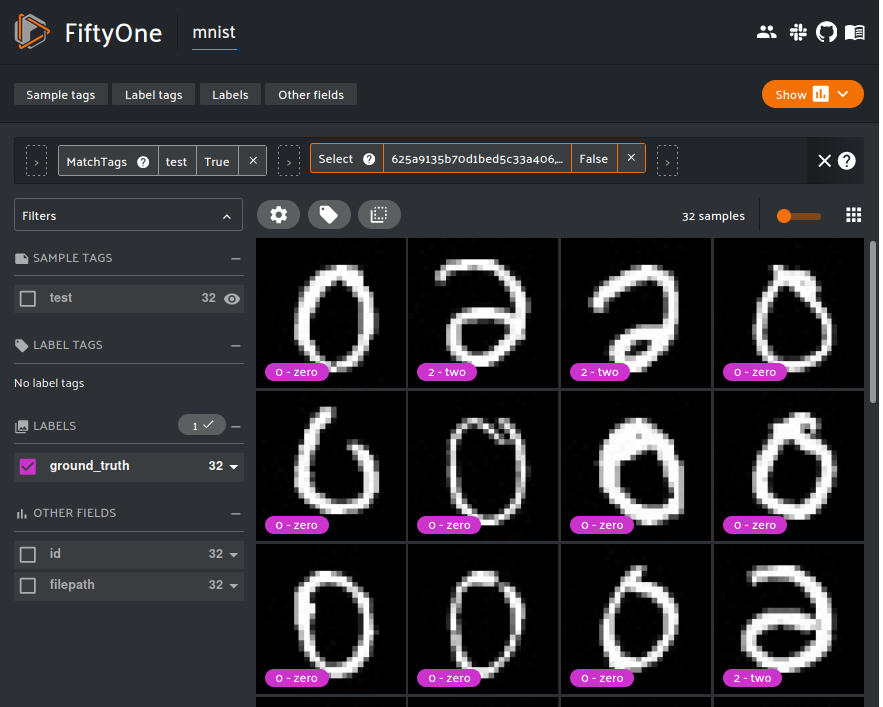
Task: Toggle the test sample tag checkbox
Action: click(28, 299)
